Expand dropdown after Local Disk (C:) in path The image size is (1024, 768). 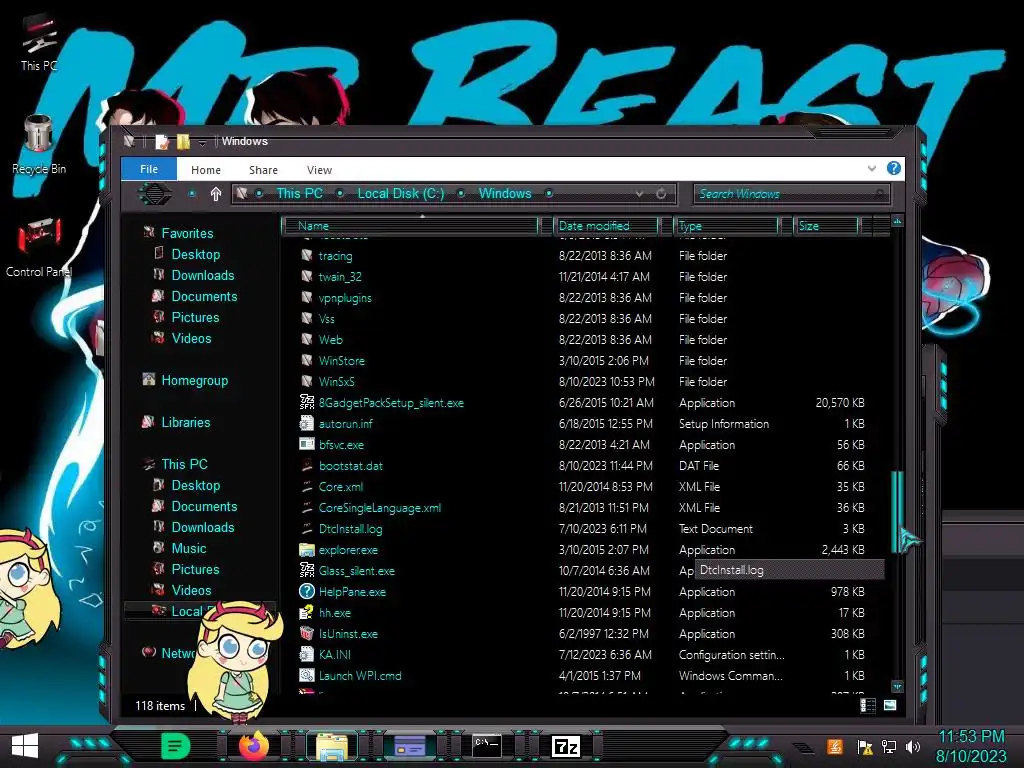click(x=461, y=193)
